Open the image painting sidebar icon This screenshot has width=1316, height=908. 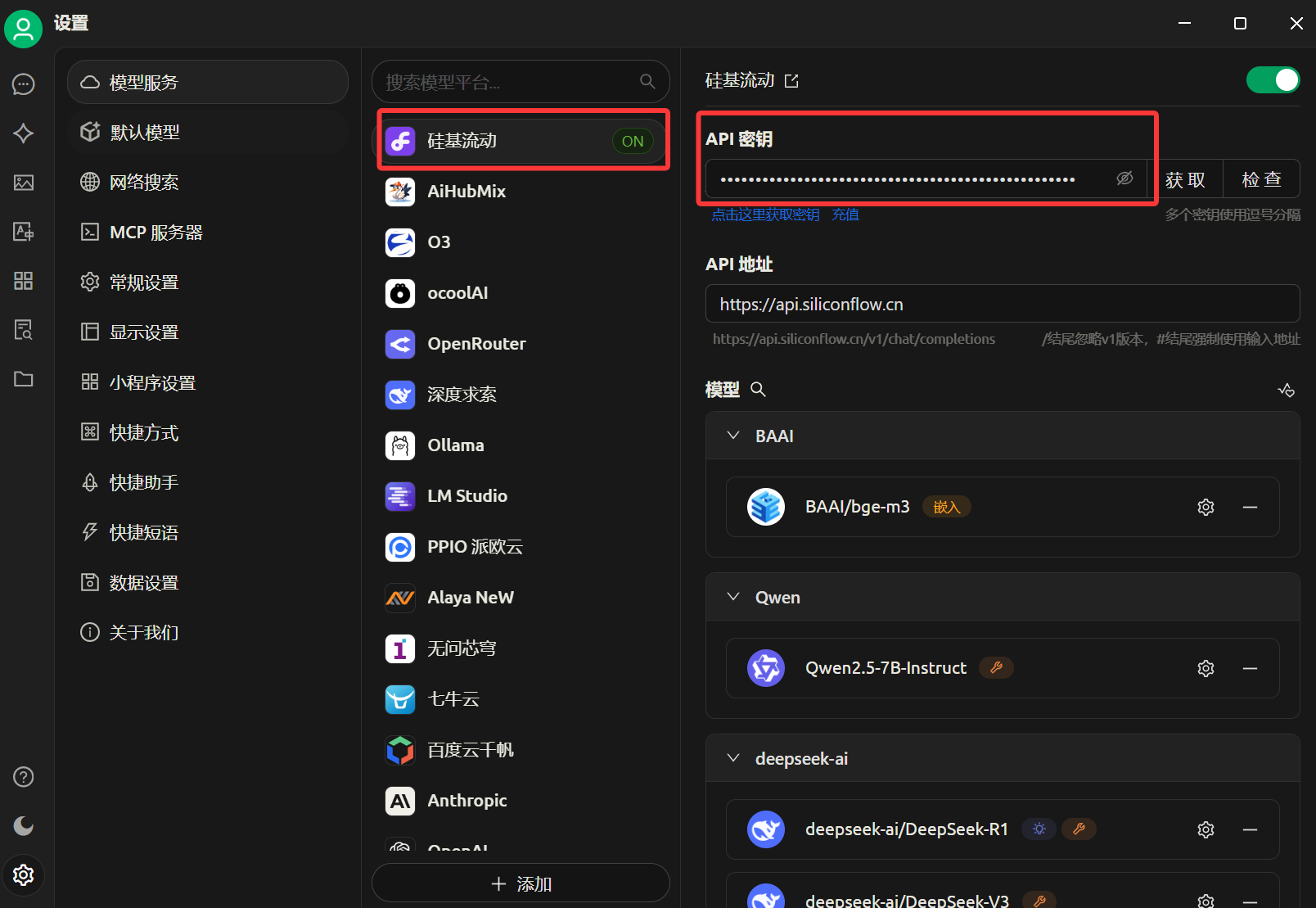point(24,182)
